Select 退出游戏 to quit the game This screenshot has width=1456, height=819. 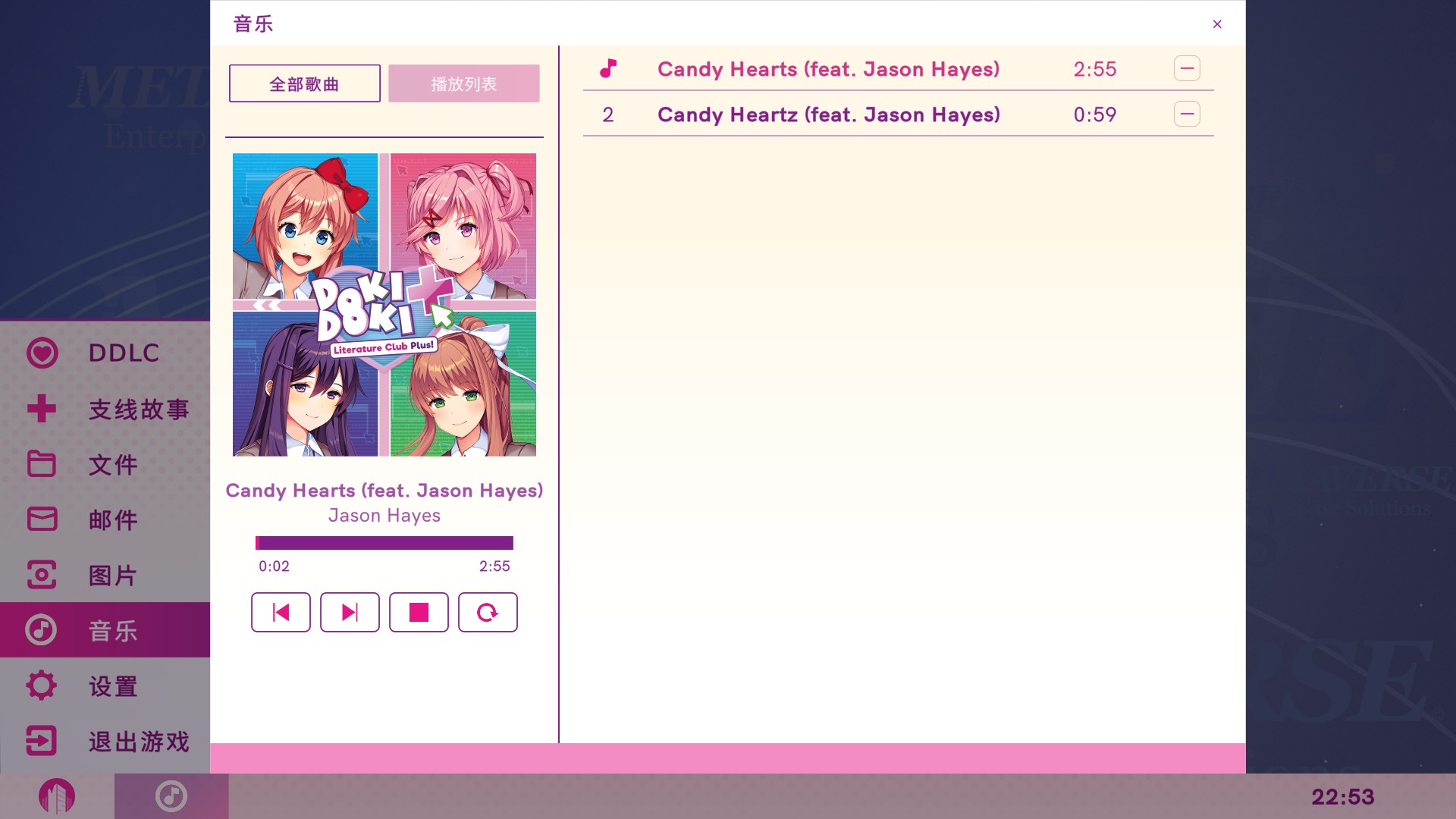(105, 741)
